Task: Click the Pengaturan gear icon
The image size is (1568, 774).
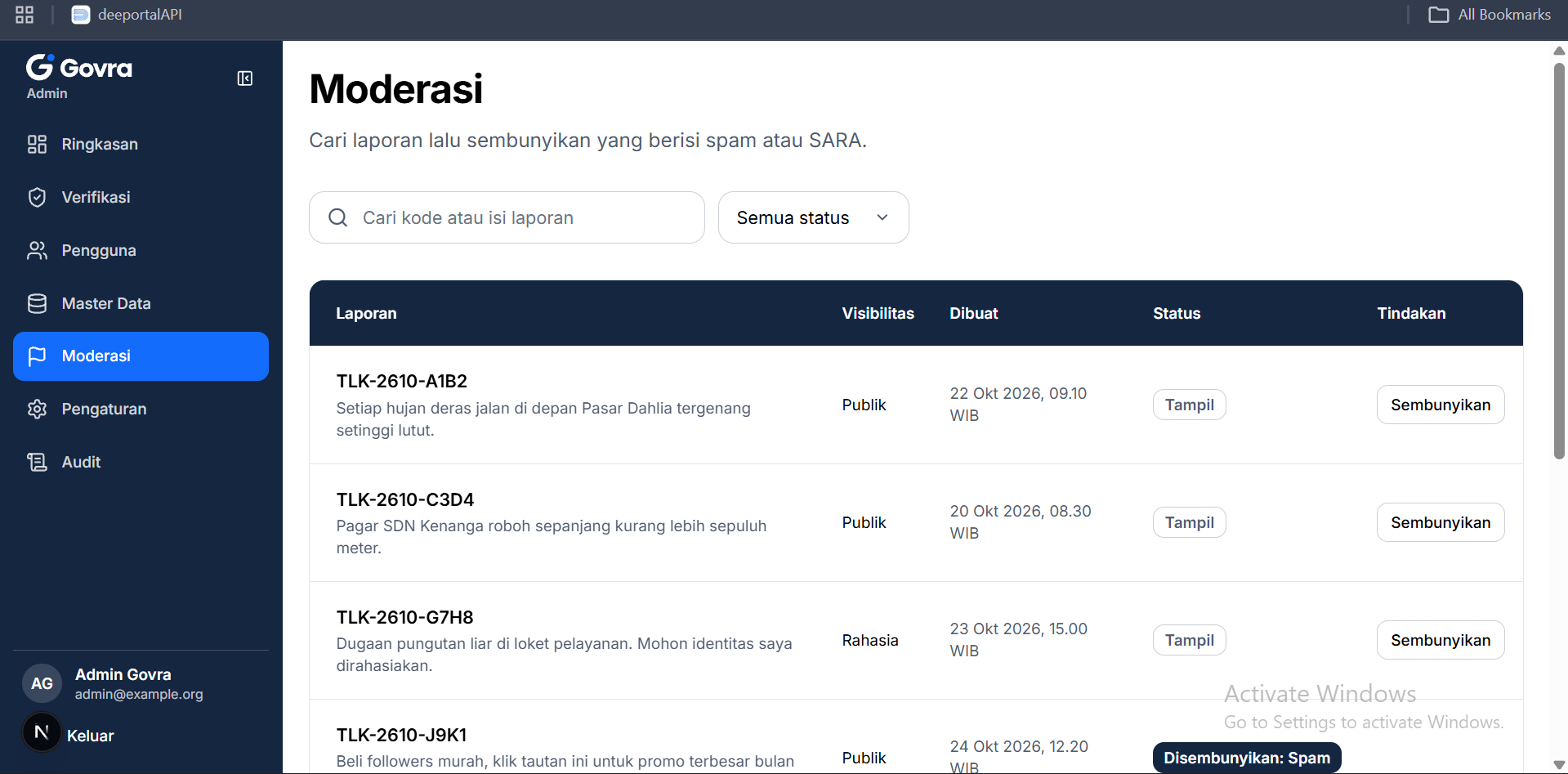Action: [37, 409]
